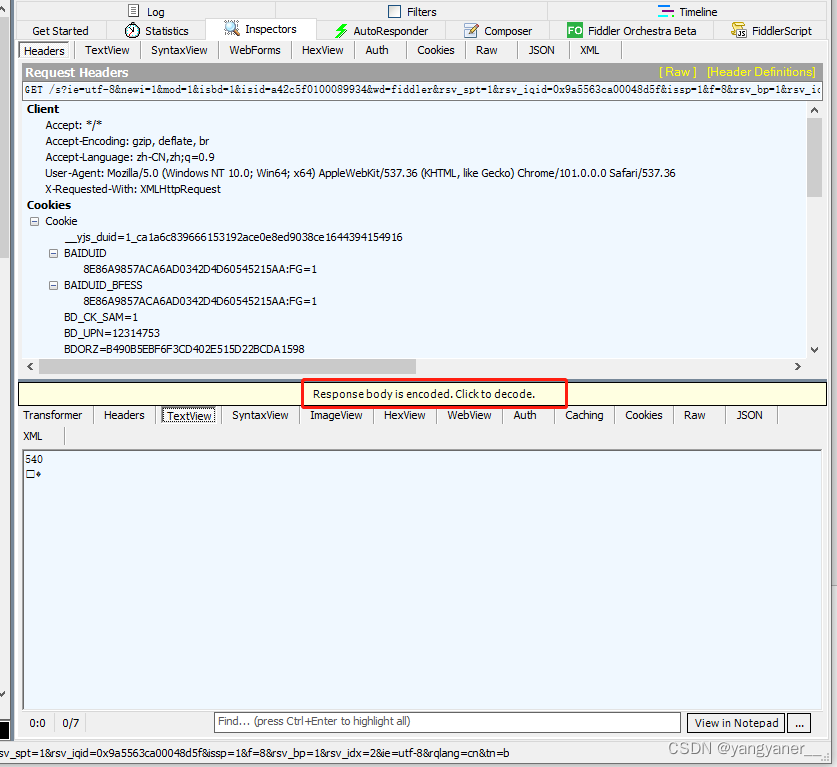The height and width of the screenshot is (767, 837).
Task: Open the Composer tab
Action: (498, 31)
